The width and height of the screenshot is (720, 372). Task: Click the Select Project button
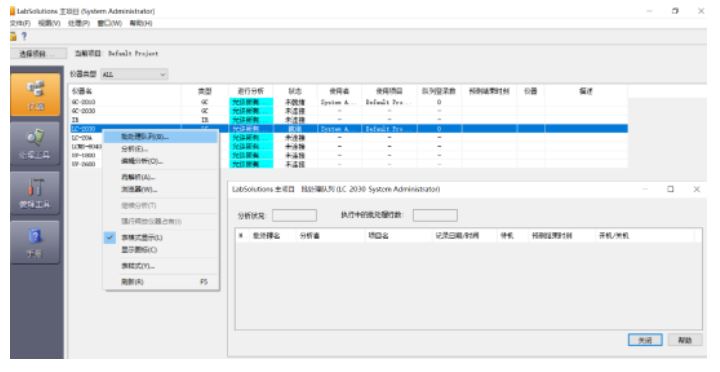[39, 54]
